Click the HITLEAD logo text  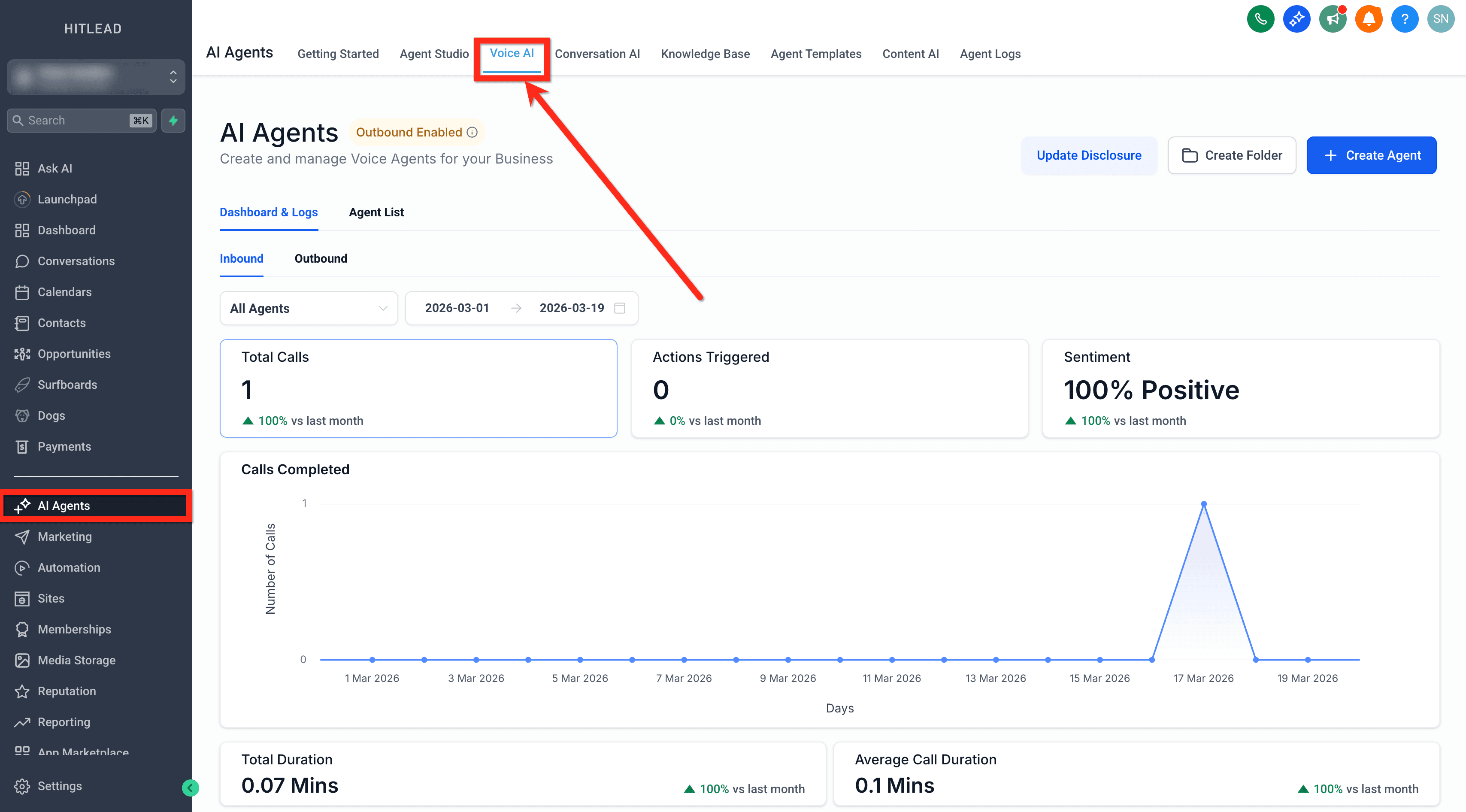(x=93, y=28)
